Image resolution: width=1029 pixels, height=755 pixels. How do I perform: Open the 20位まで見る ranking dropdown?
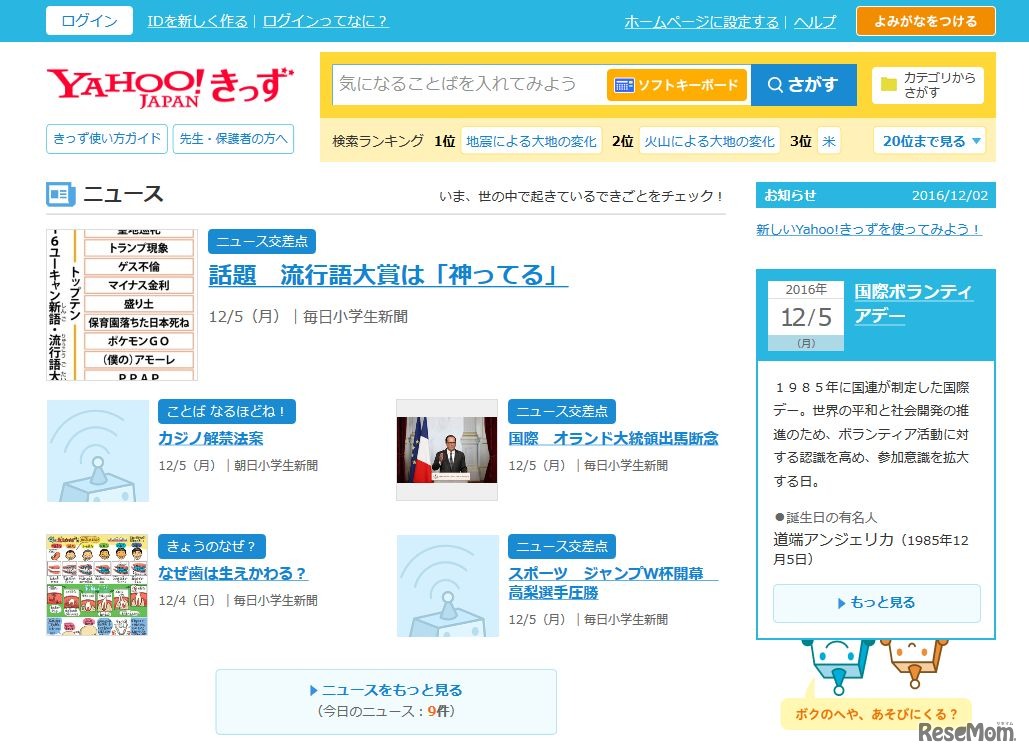(x=928, y=140)
